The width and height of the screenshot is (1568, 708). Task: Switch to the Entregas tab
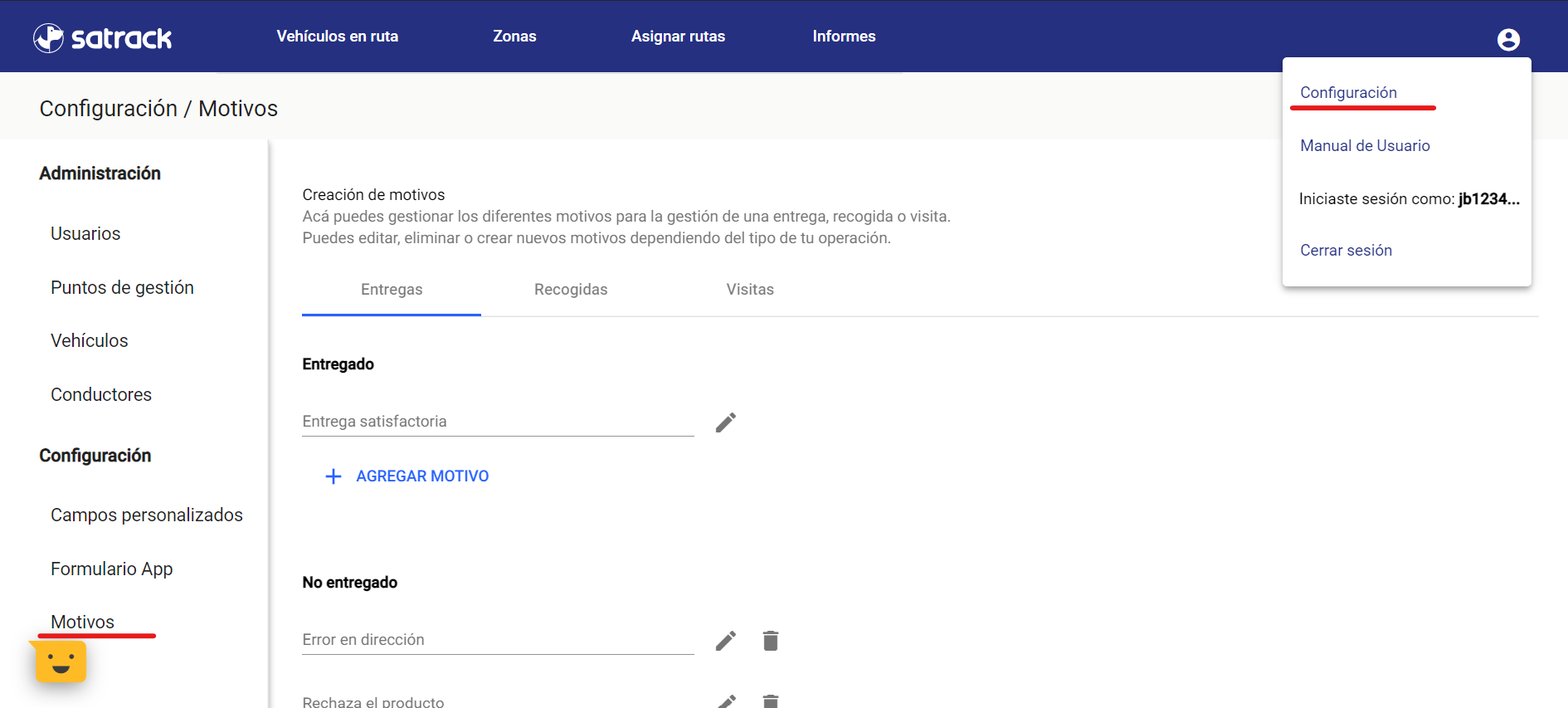392,290
